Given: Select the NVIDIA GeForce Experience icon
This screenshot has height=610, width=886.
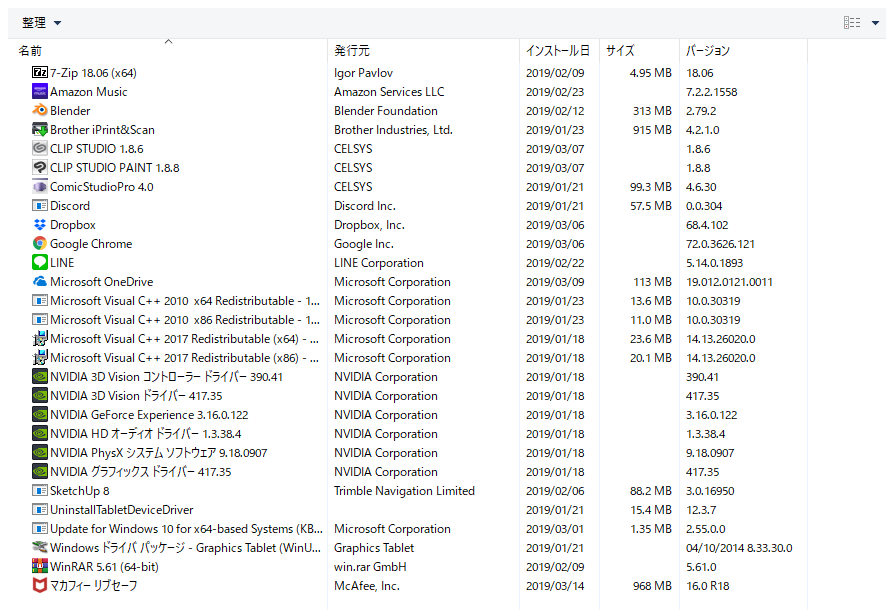Looking at the screenshot, I should click(40, 415).
